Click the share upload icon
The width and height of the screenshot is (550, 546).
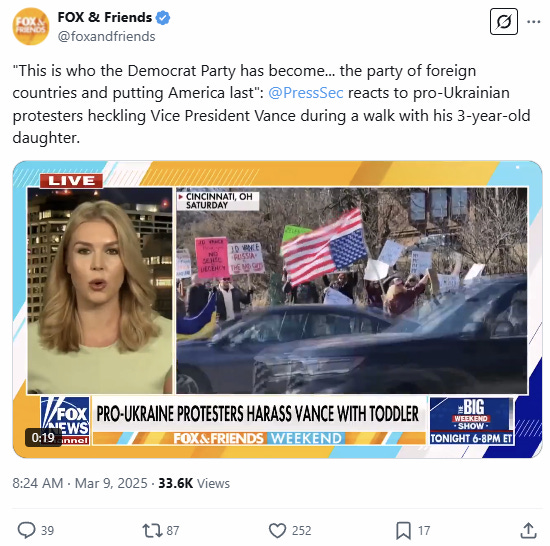(528, 530)
